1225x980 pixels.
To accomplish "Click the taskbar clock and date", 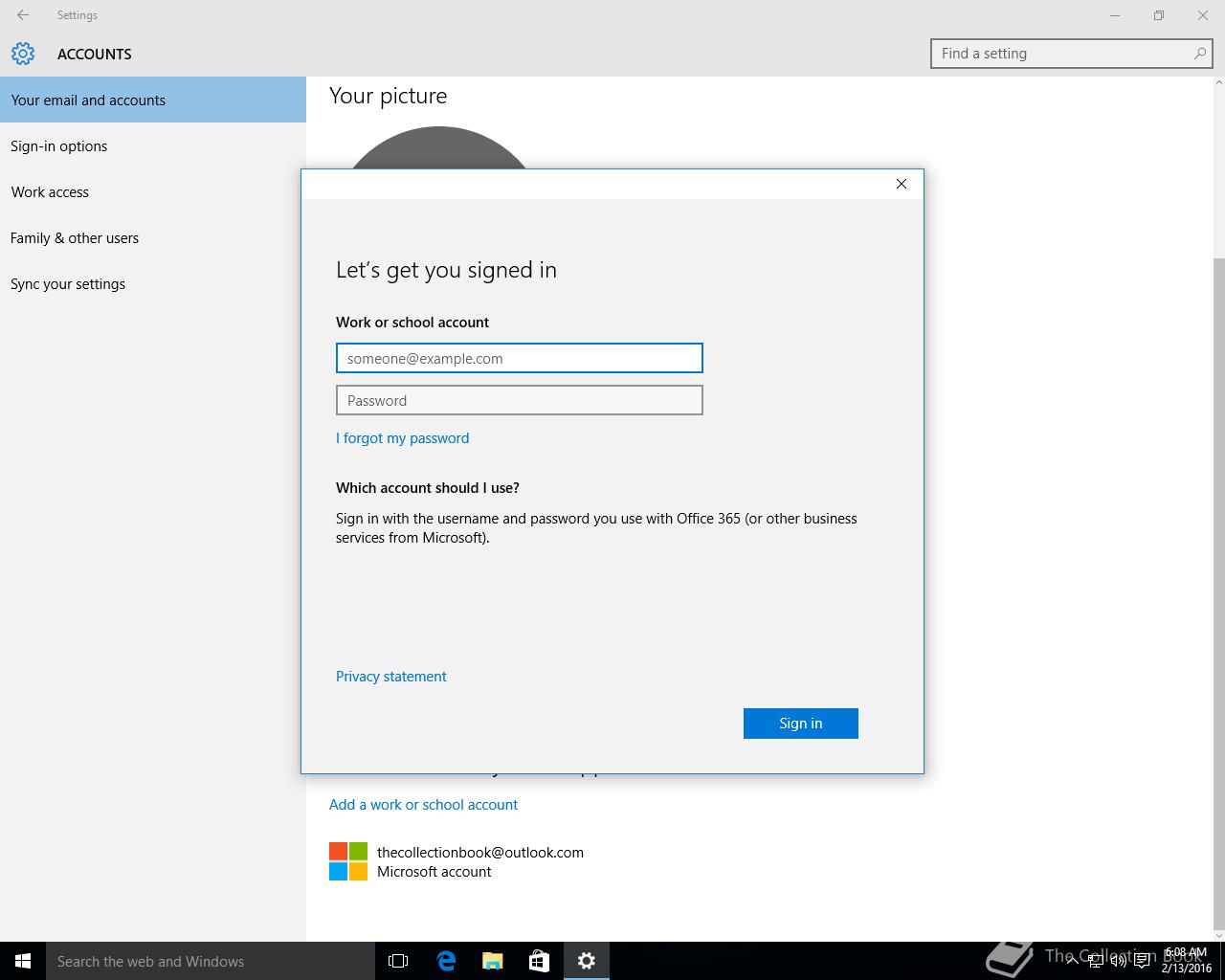I will pos(1187,961).
